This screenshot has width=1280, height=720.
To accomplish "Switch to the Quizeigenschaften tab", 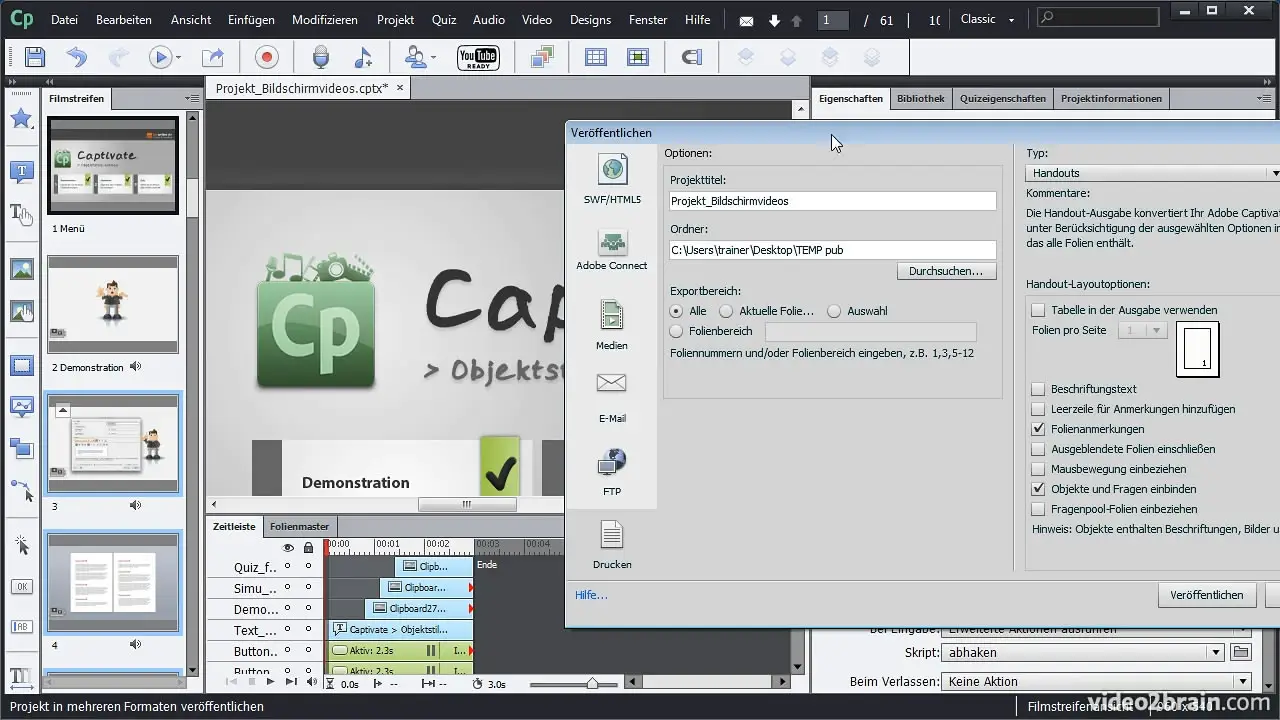I will (x=1003, y=98).
